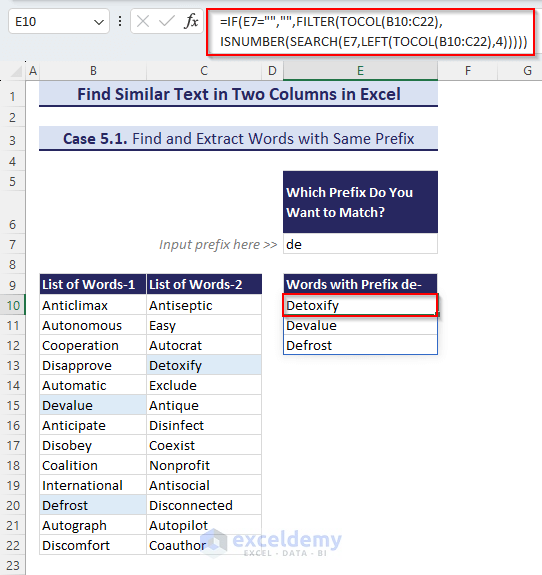Click the Name Box showing E10
542x575 pixels.
59,22
